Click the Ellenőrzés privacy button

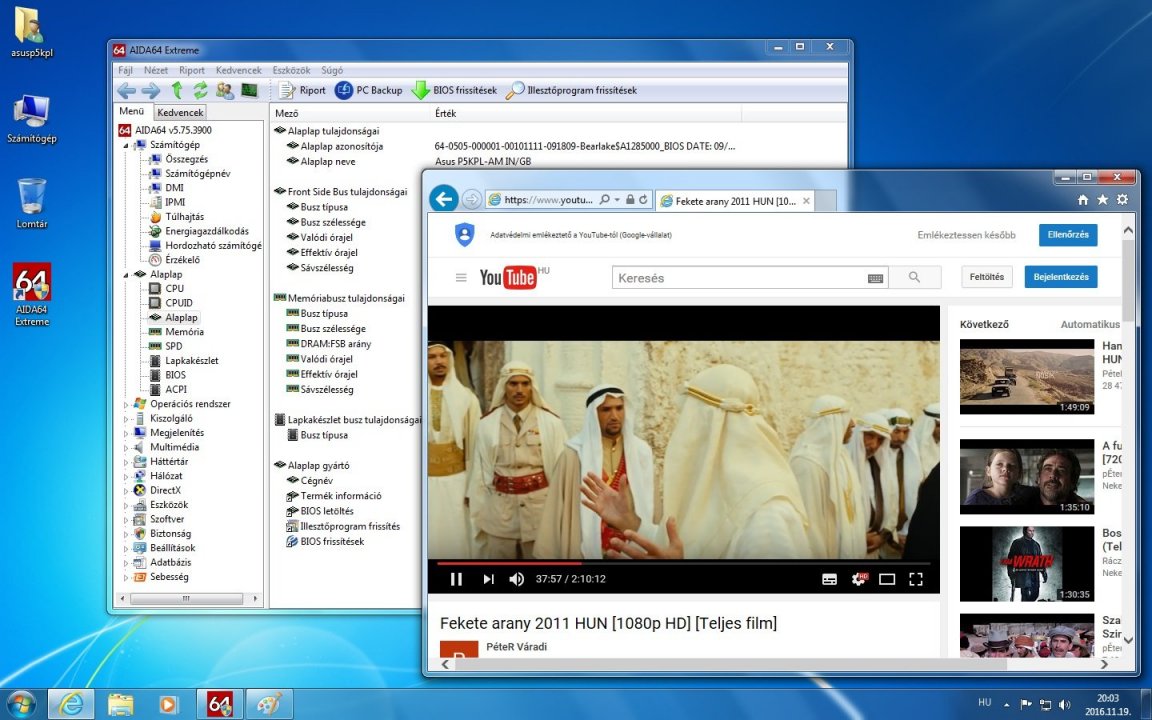[x=1068, y=235]
